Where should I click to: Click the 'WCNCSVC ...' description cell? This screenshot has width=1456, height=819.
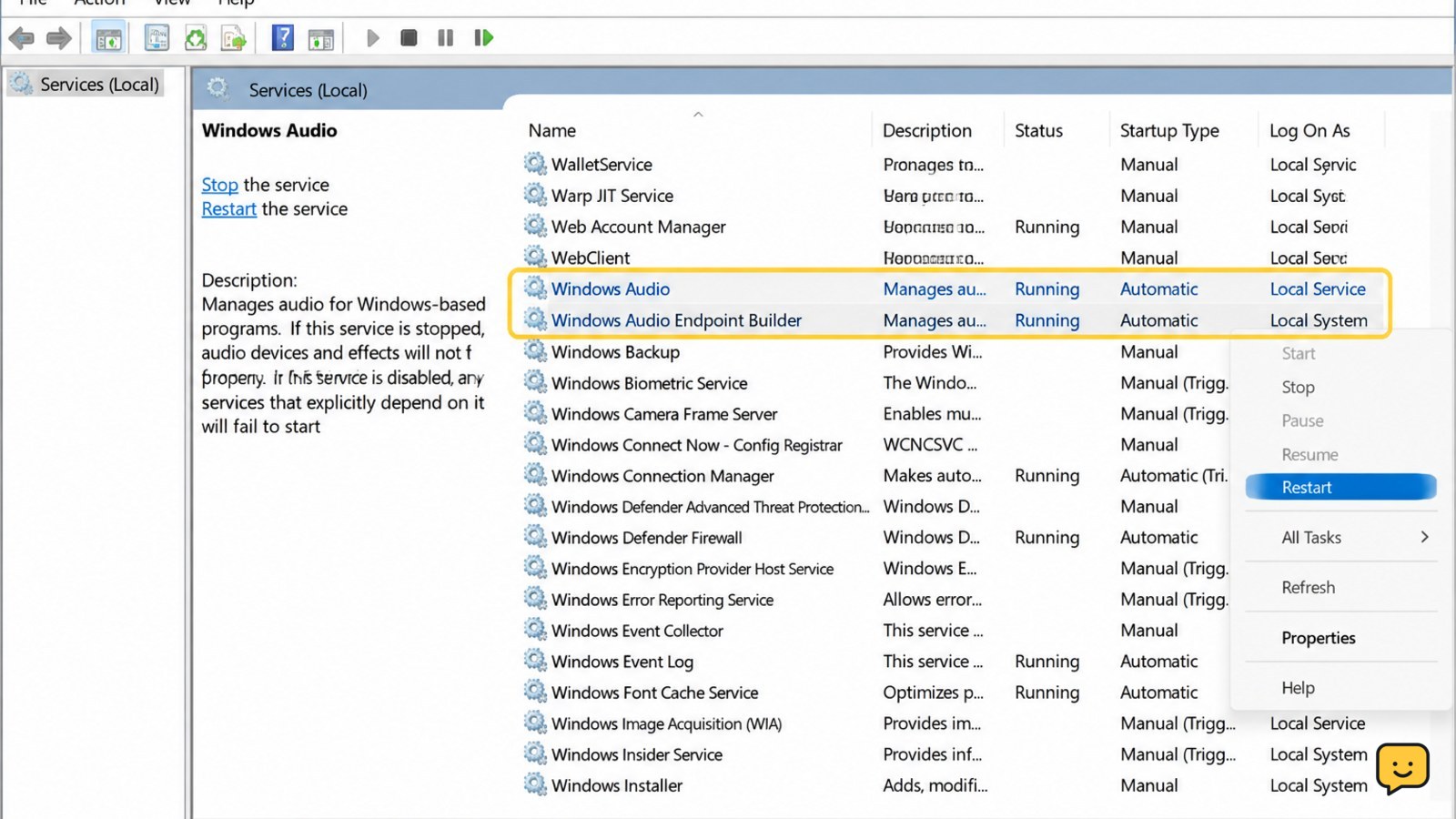pos(930,445)
